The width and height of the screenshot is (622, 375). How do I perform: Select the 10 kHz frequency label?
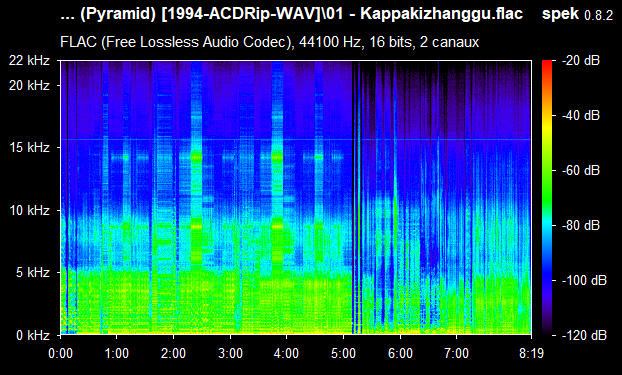(30, 210)
